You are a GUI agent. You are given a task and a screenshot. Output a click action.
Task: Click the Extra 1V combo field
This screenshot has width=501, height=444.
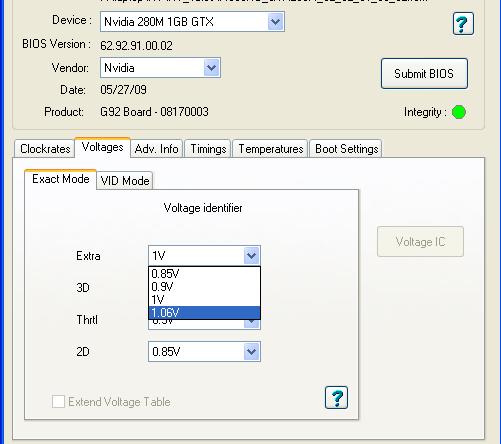[x=204, y=256]
